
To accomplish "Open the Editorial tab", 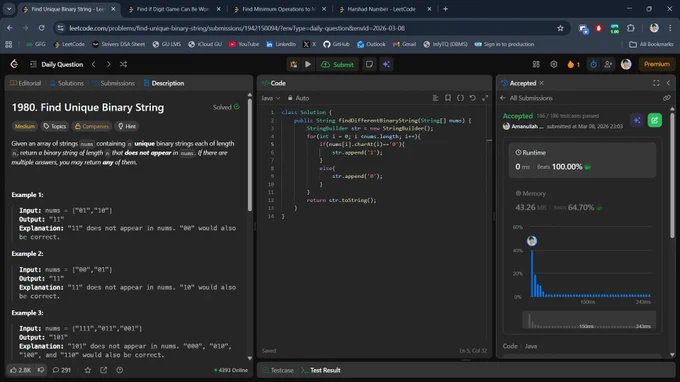I will click(x=25, y=83).
